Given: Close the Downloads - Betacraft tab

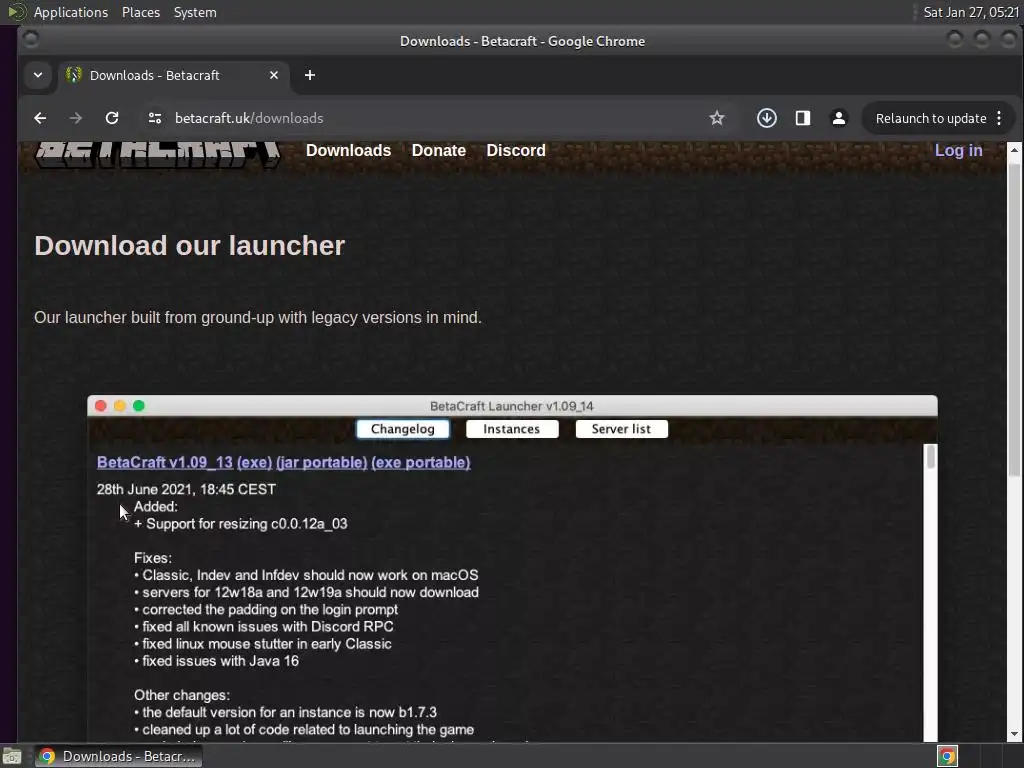Looking at the screenshot, I should coord(274,75).
